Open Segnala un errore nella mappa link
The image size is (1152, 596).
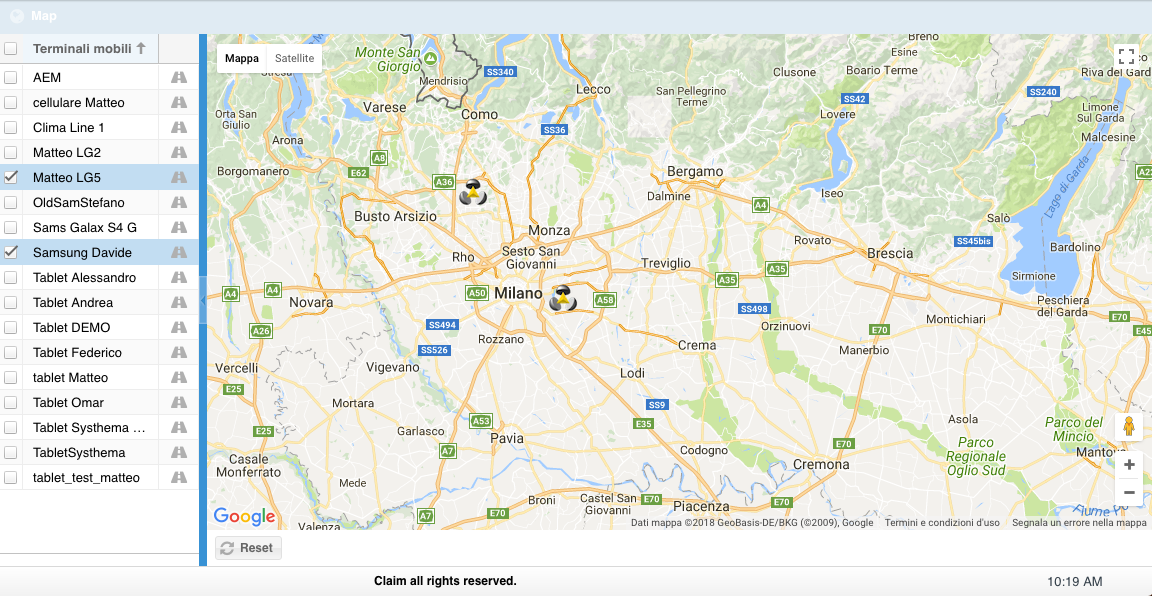(1079, 523)
